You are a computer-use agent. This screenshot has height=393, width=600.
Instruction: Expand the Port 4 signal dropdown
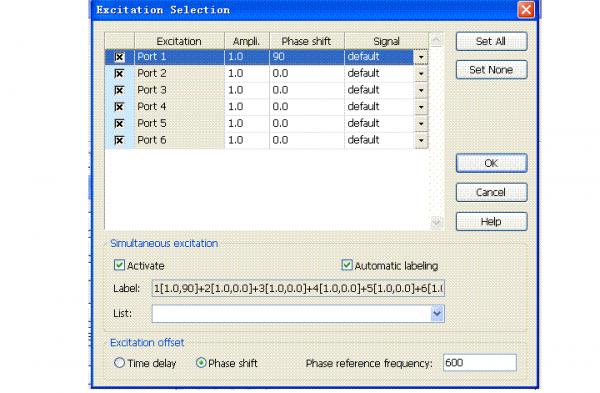point(421,107)
